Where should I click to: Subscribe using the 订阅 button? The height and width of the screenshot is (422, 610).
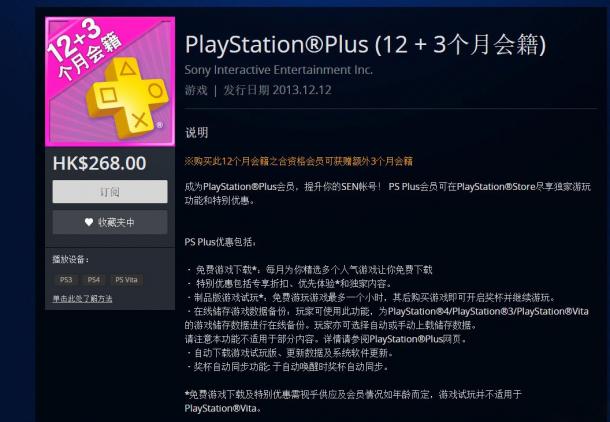(110, 191)
